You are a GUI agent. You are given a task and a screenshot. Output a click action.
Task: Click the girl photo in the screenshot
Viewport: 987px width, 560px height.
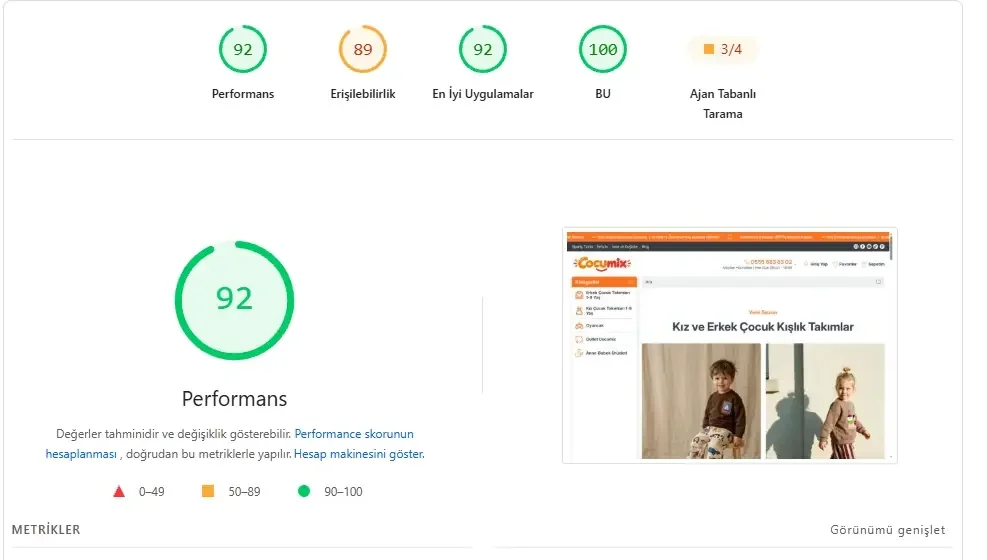[x=825, y=401]
